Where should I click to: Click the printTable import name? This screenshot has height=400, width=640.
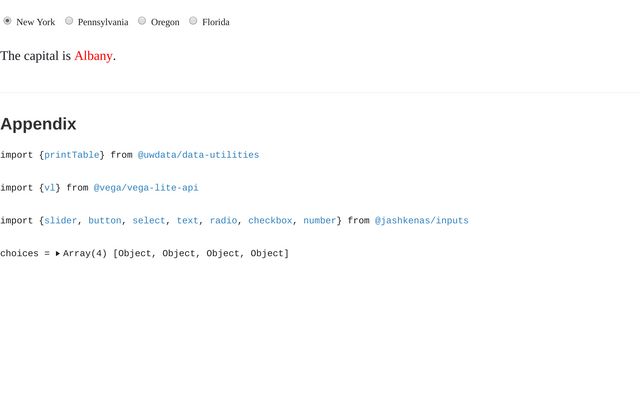72,155
